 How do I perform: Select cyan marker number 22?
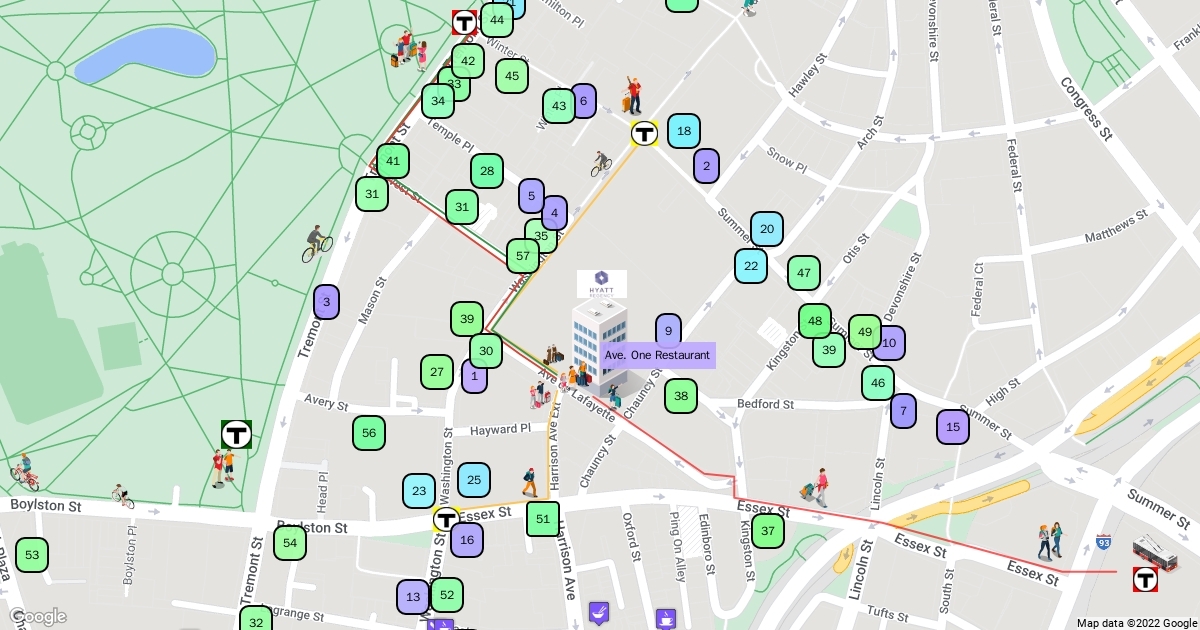(x=751, y=266)
